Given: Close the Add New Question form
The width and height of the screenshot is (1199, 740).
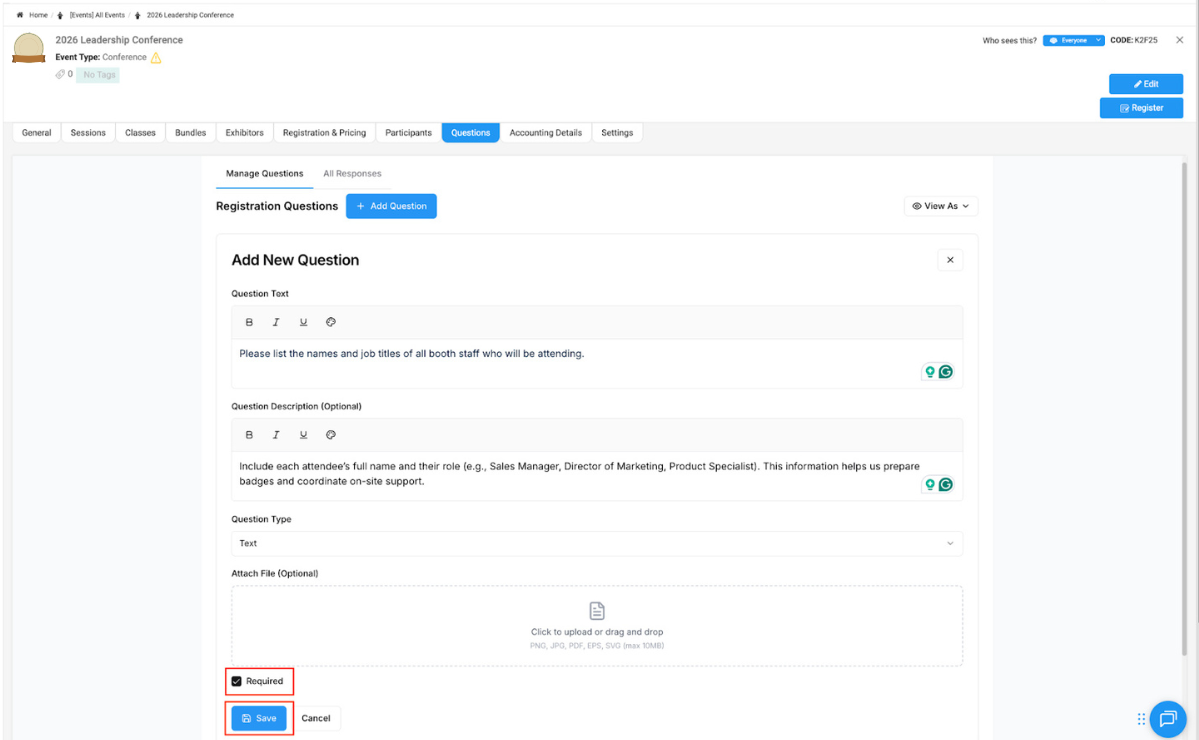Looking at the screenshot, I should [950, 260].
